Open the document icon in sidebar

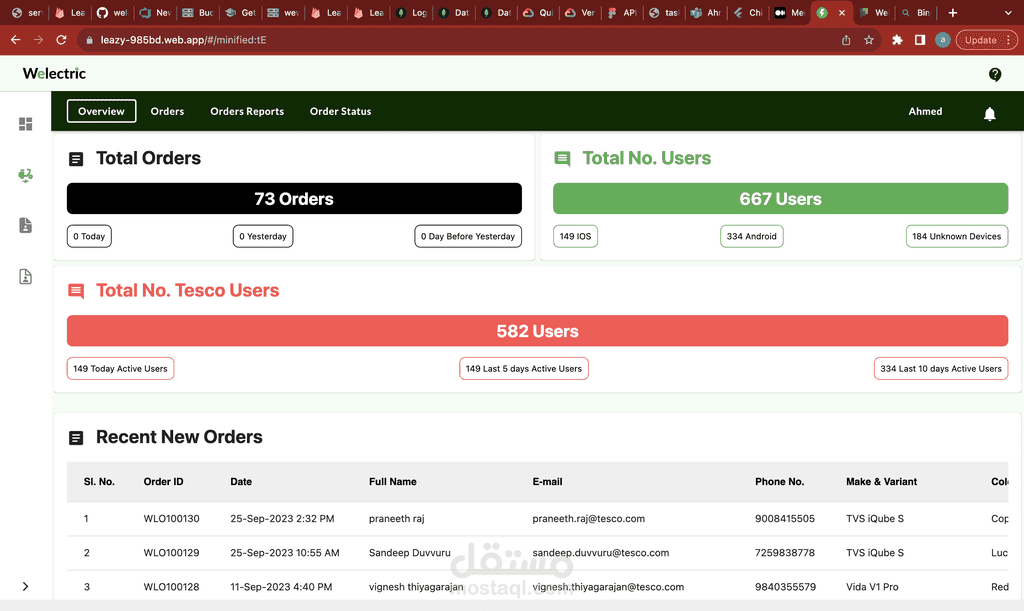click(25, 225)
